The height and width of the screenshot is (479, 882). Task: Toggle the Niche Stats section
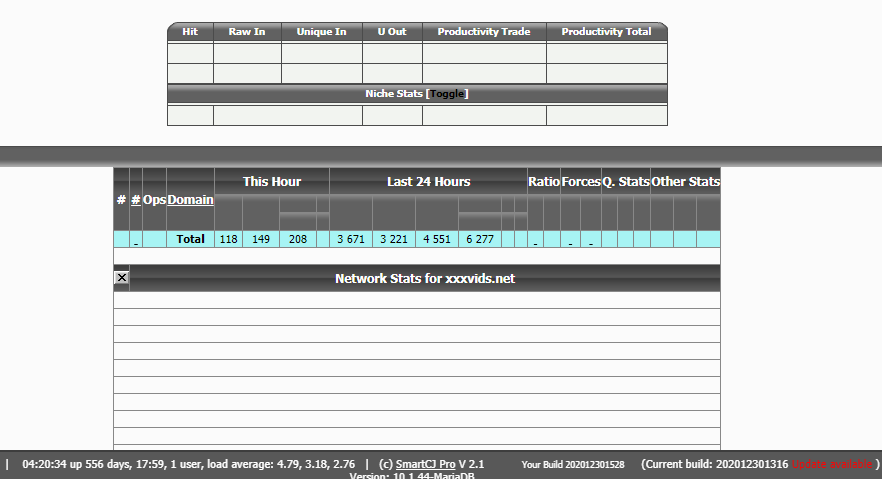pos(447,94)
